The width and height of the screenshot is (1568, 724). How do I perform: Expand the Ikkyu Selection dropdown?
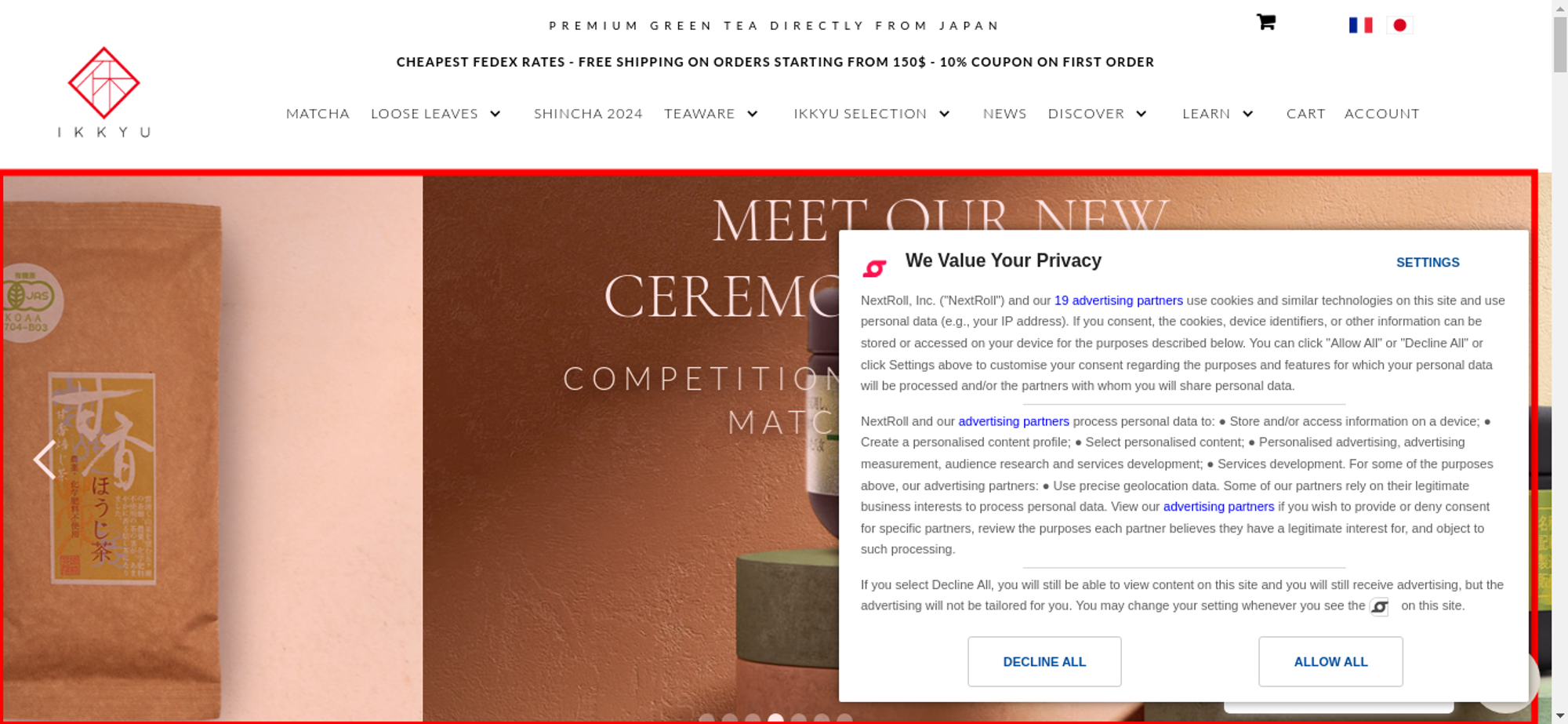tap(945, 114)
